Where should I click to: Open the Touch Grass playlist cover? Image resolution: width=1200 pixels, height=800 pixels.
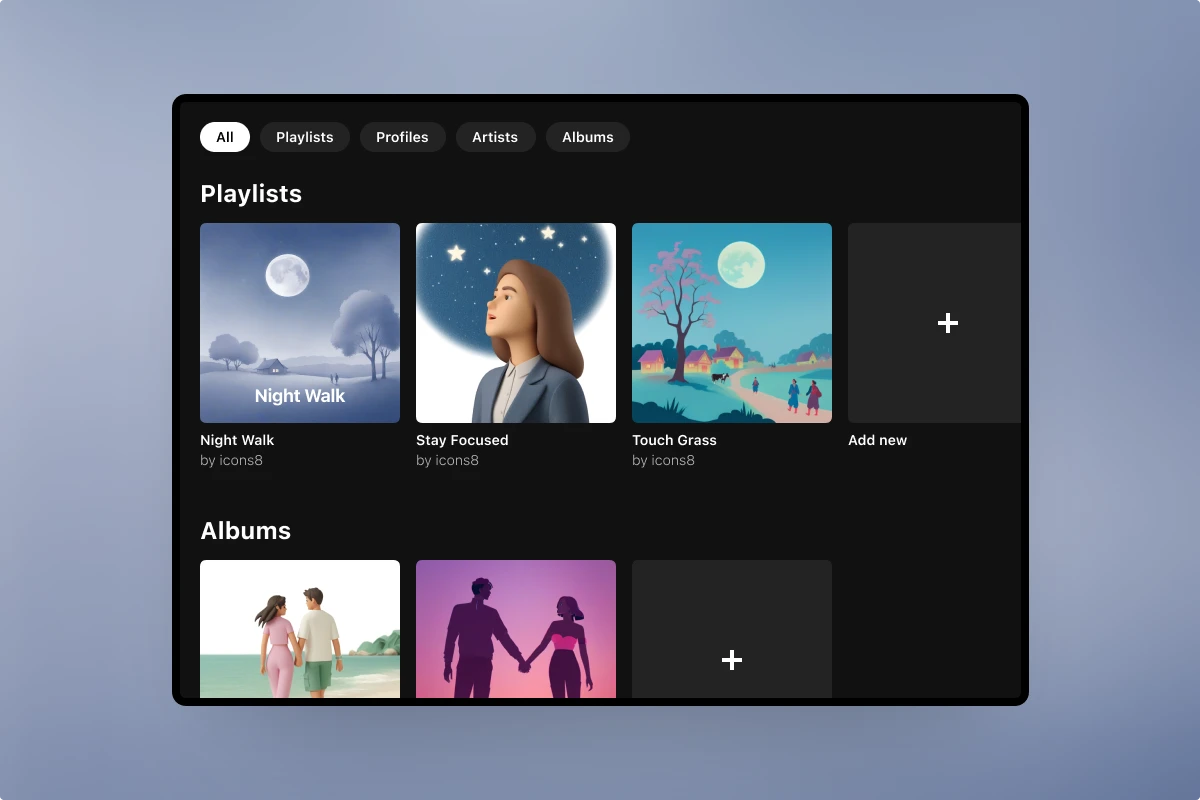pyautogui.click(x=732, y=323)
